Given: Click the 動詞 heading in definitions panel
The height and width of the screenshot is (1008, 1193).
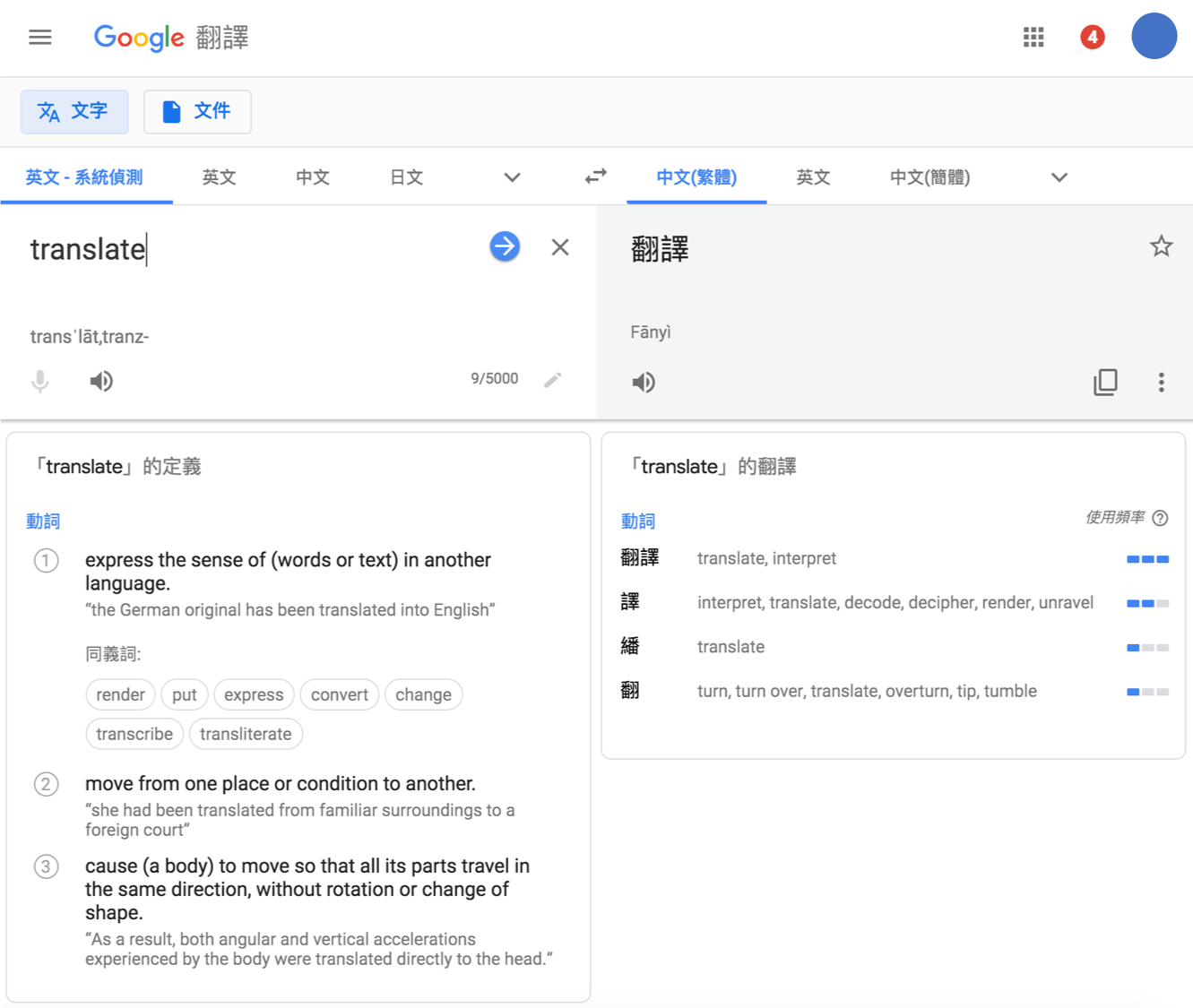Looking at the screenshot, I should pos(43,521).
